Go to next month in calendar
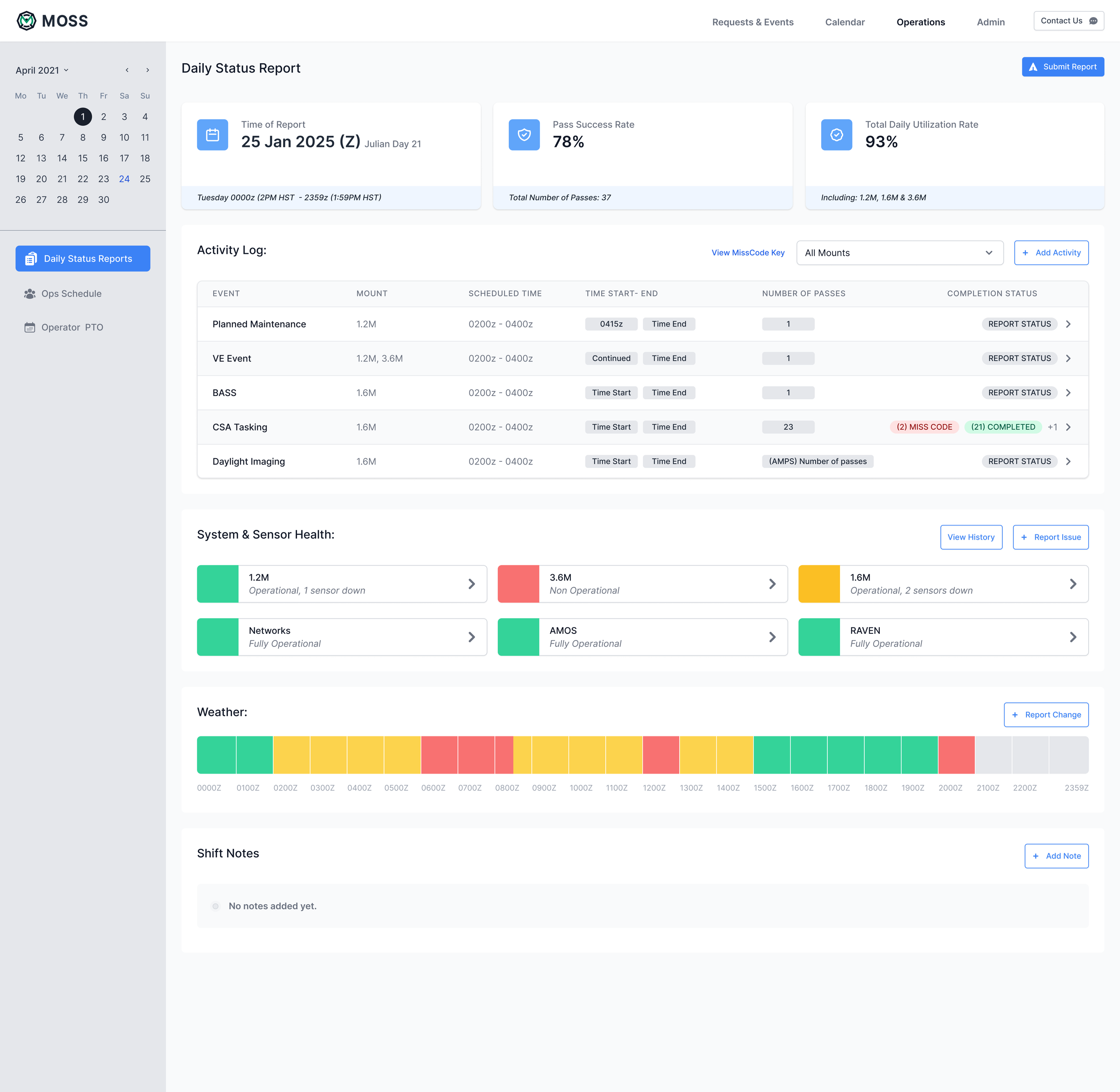The width and height of the screenshot is (1120, 1092). 147,70
